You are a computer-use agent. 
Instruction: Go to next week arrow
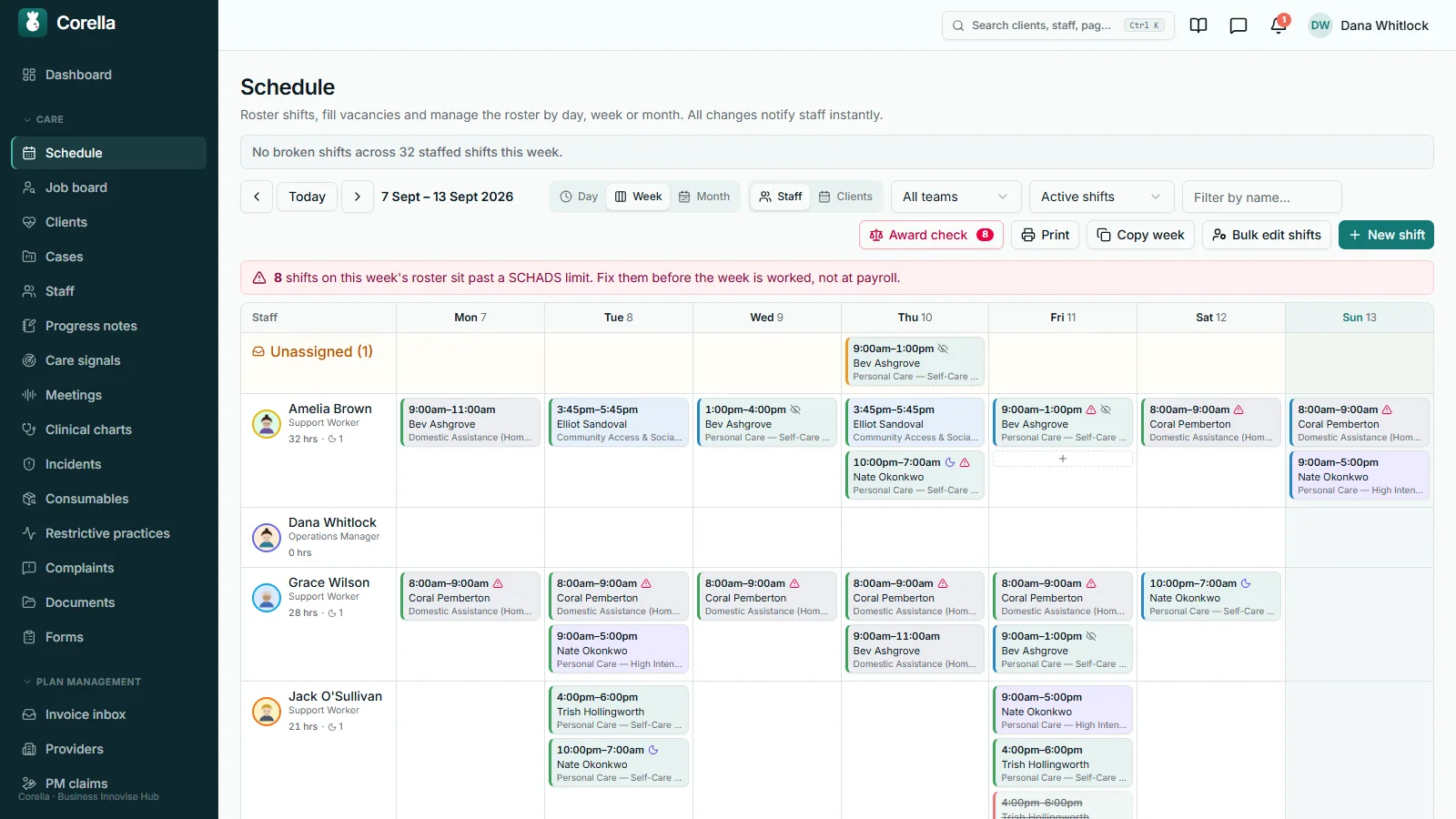358,197
